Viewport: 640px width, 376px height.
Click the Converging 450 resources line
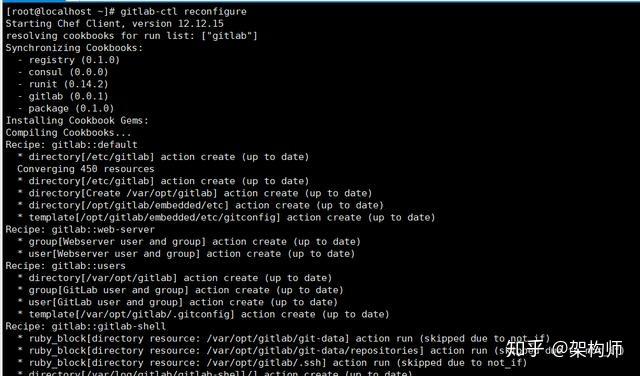pos(86,169)
